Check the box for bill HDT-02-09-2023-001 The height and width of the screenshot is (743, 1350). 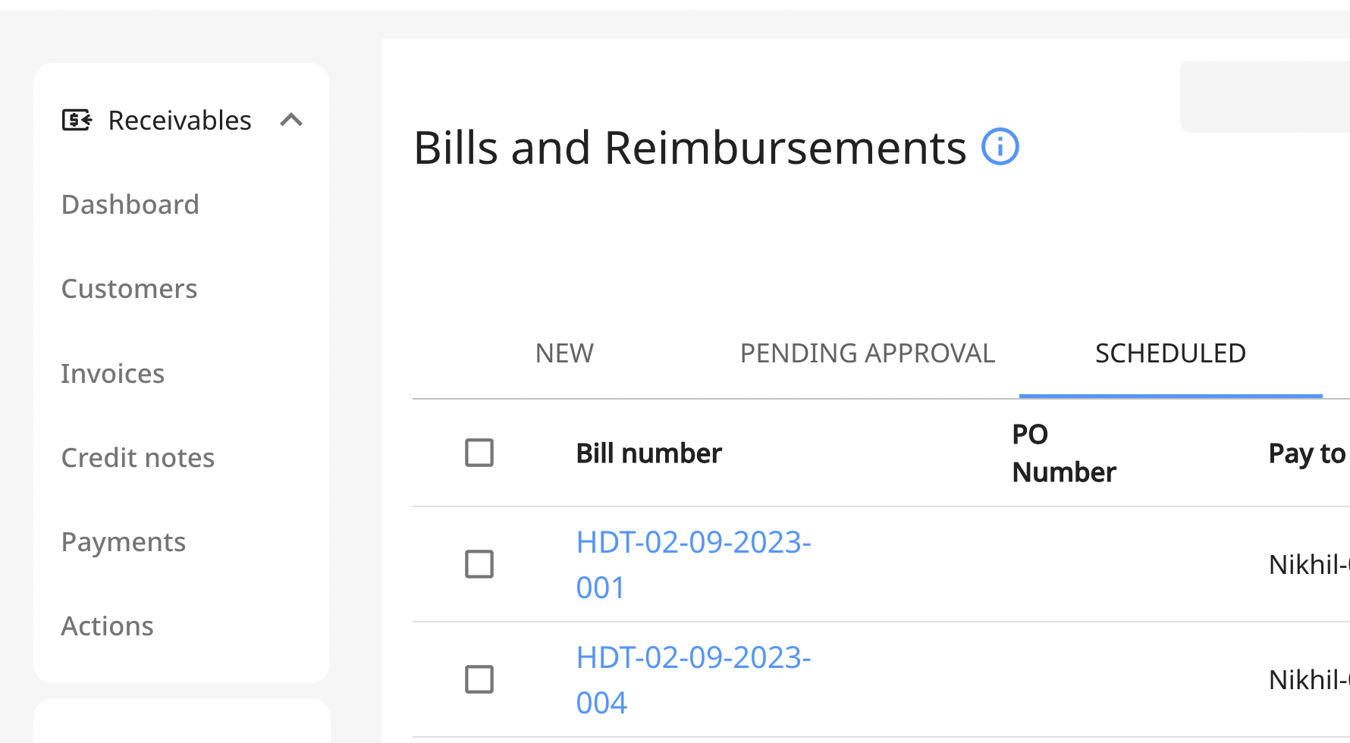479,564
